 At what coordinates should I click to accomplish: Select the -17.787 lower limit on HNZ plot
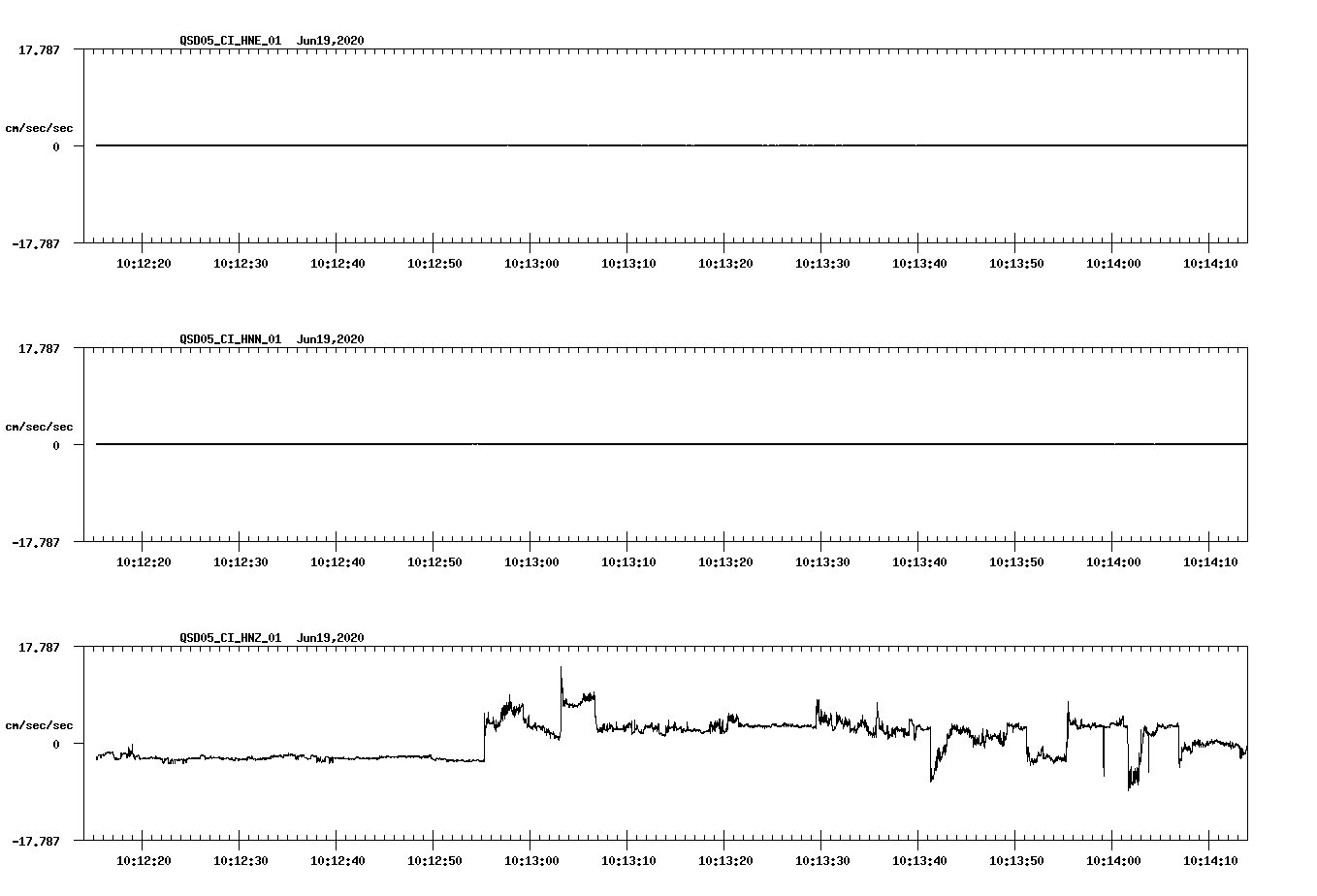(35, 842)
